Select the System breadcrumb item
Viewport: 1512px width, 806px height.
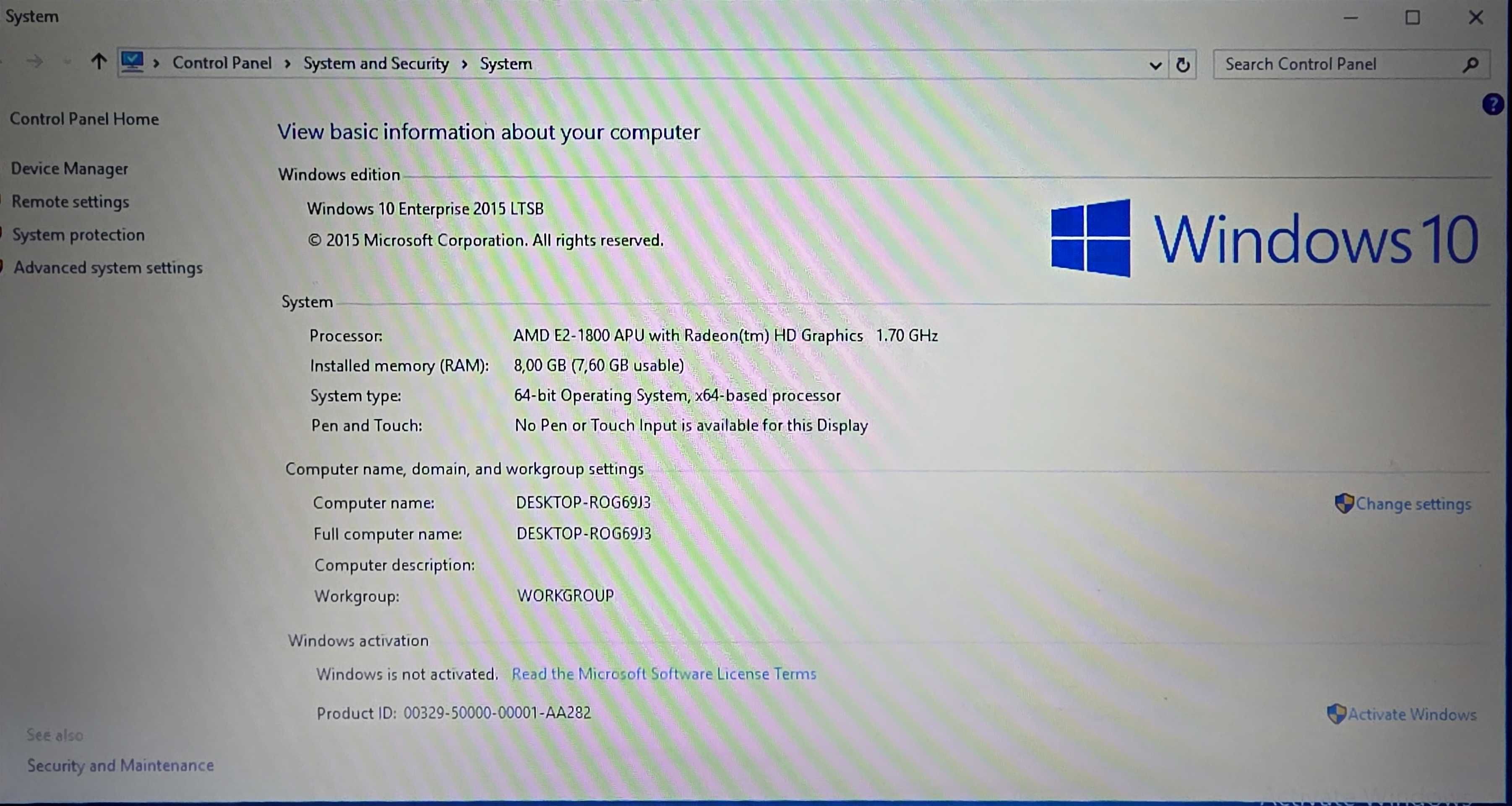coord(506,63)
